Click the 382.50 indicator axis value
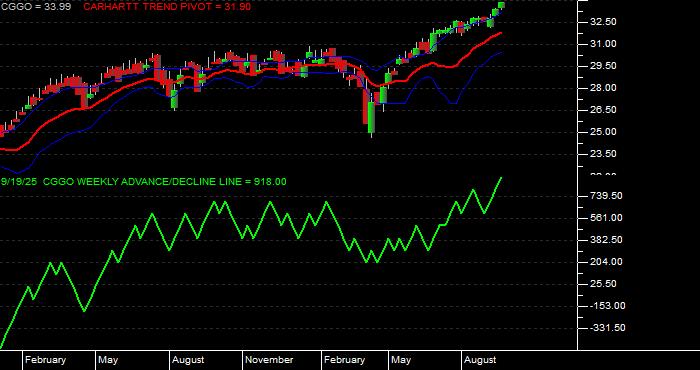 pos(606,240)
